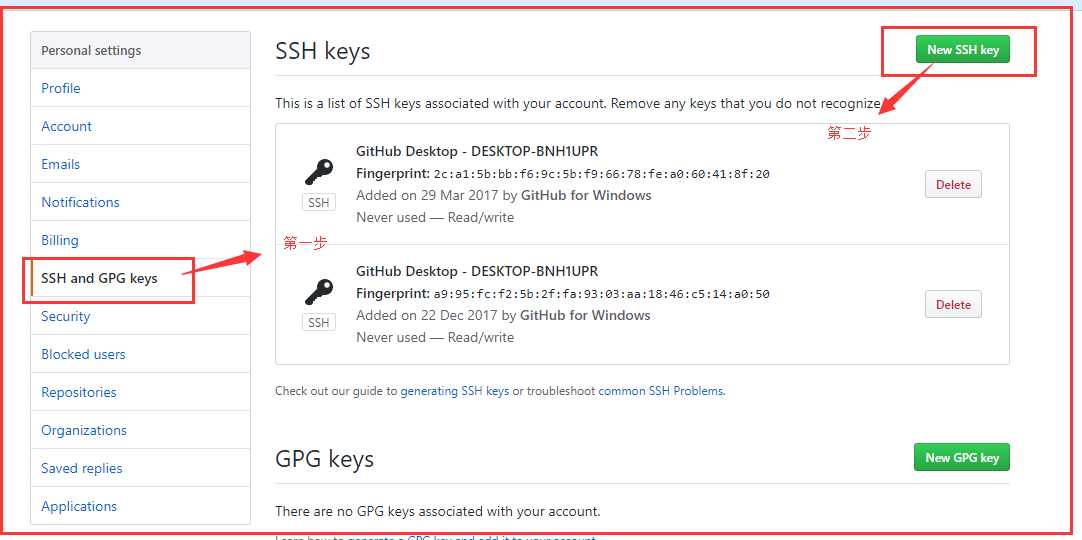Open Blocked users in the sidebar
The image size is (1082, 540).
tap(83, 354)
